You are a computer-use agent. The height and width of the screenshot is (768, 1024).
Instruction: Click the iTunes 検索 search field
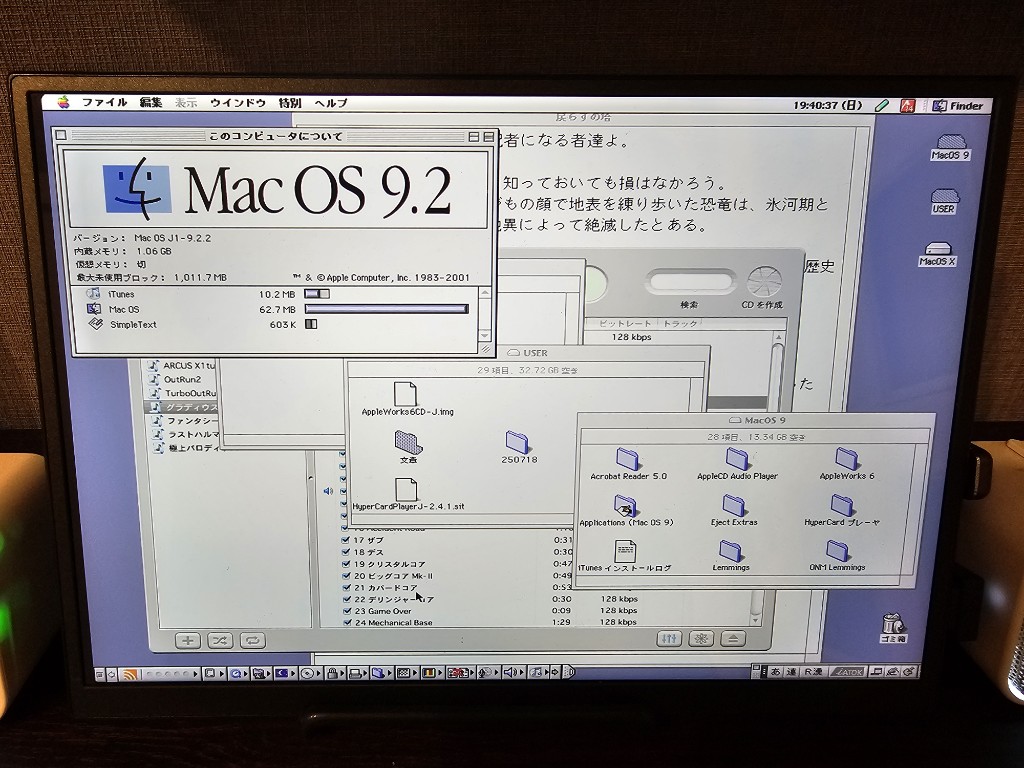coord(690,283)
